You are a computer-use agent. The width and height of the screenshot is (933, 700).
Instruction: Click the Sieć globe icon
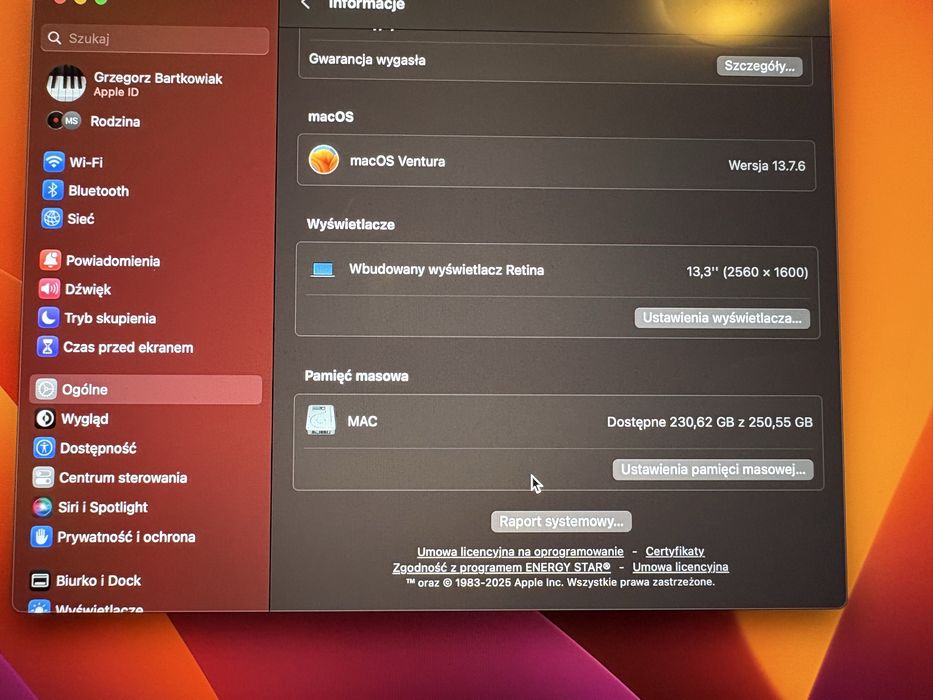[52, 218]
